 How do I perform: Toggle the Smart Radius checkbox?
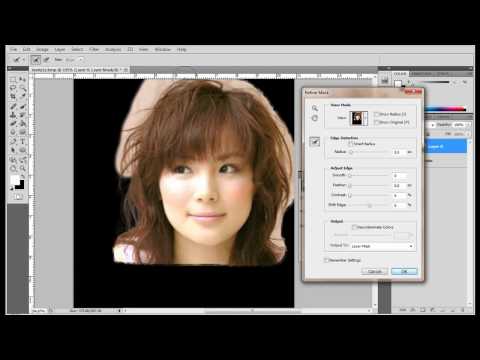350,144
